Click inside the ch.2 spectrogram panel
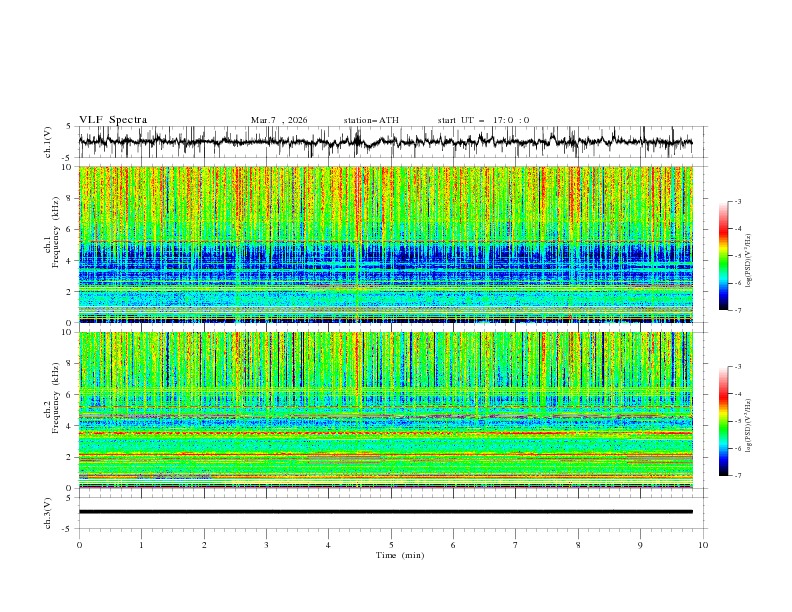Image resolution: width=792 pixels, height=612 pixels. click(x=386, y=410)
